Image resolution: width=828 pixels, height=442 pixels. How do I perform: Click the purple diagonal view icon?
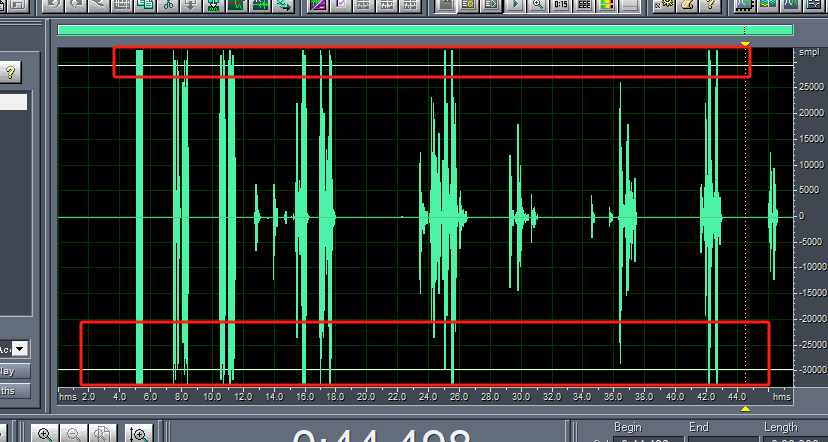point(318,4)
